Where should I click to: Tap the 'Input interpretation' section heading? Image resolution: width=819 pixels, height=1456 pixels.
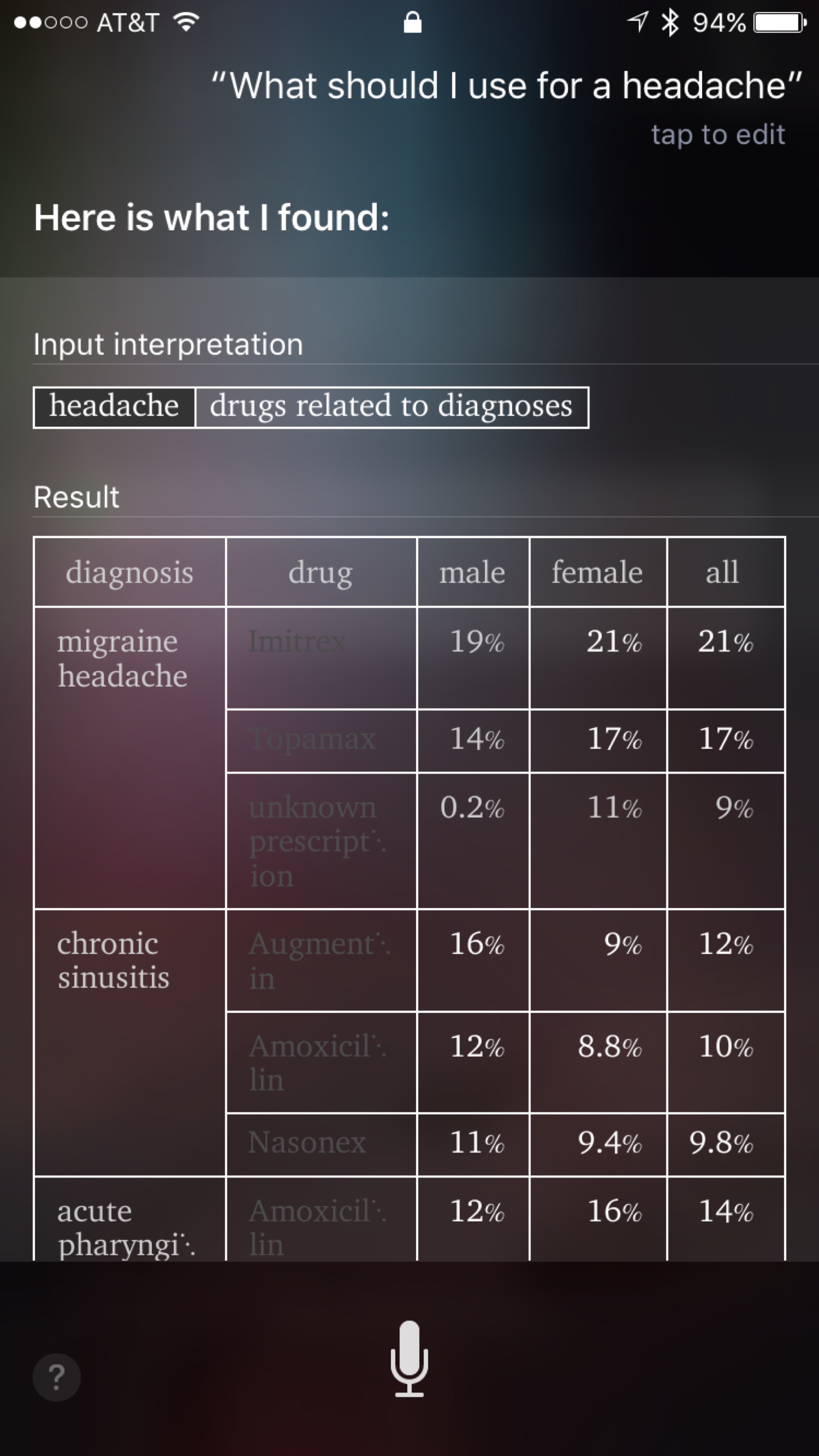point(168,344)
